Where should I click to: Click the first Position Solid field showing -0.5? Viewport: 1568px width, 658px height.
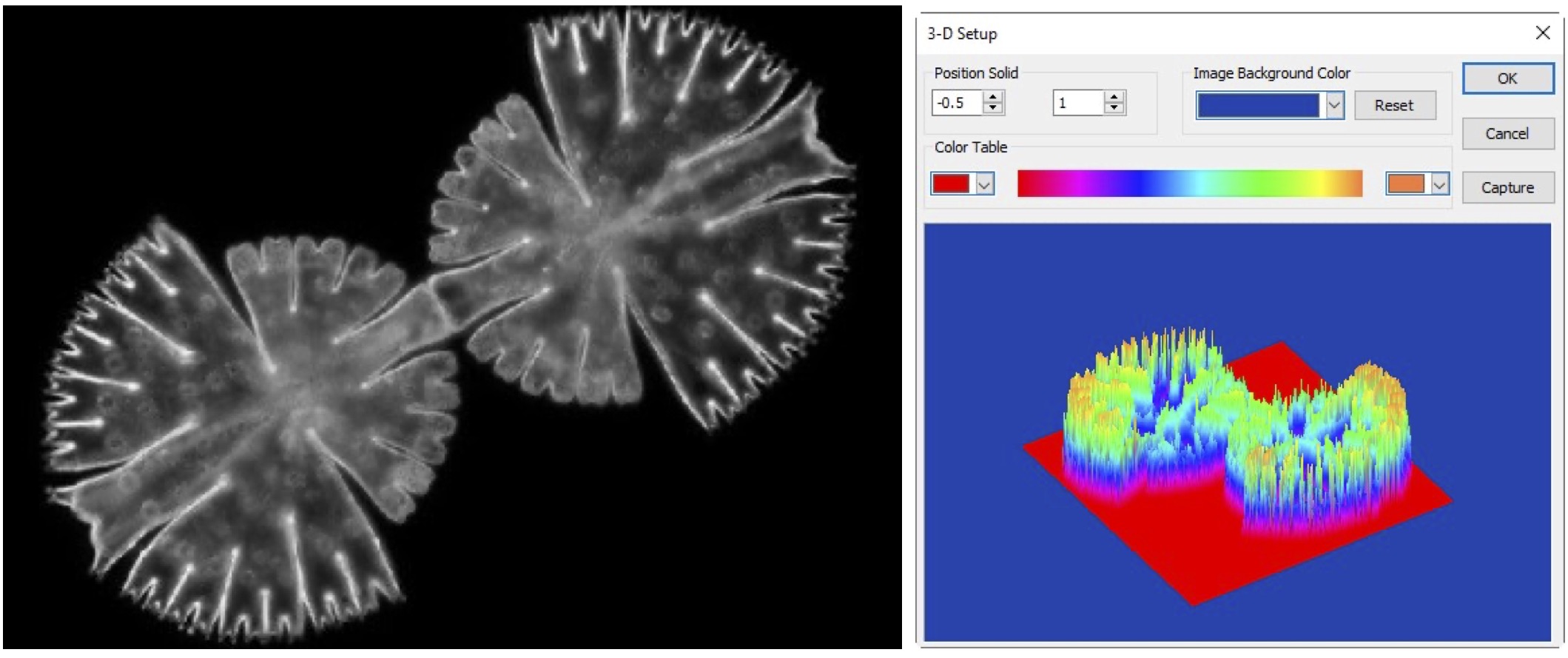coord(958,103)
